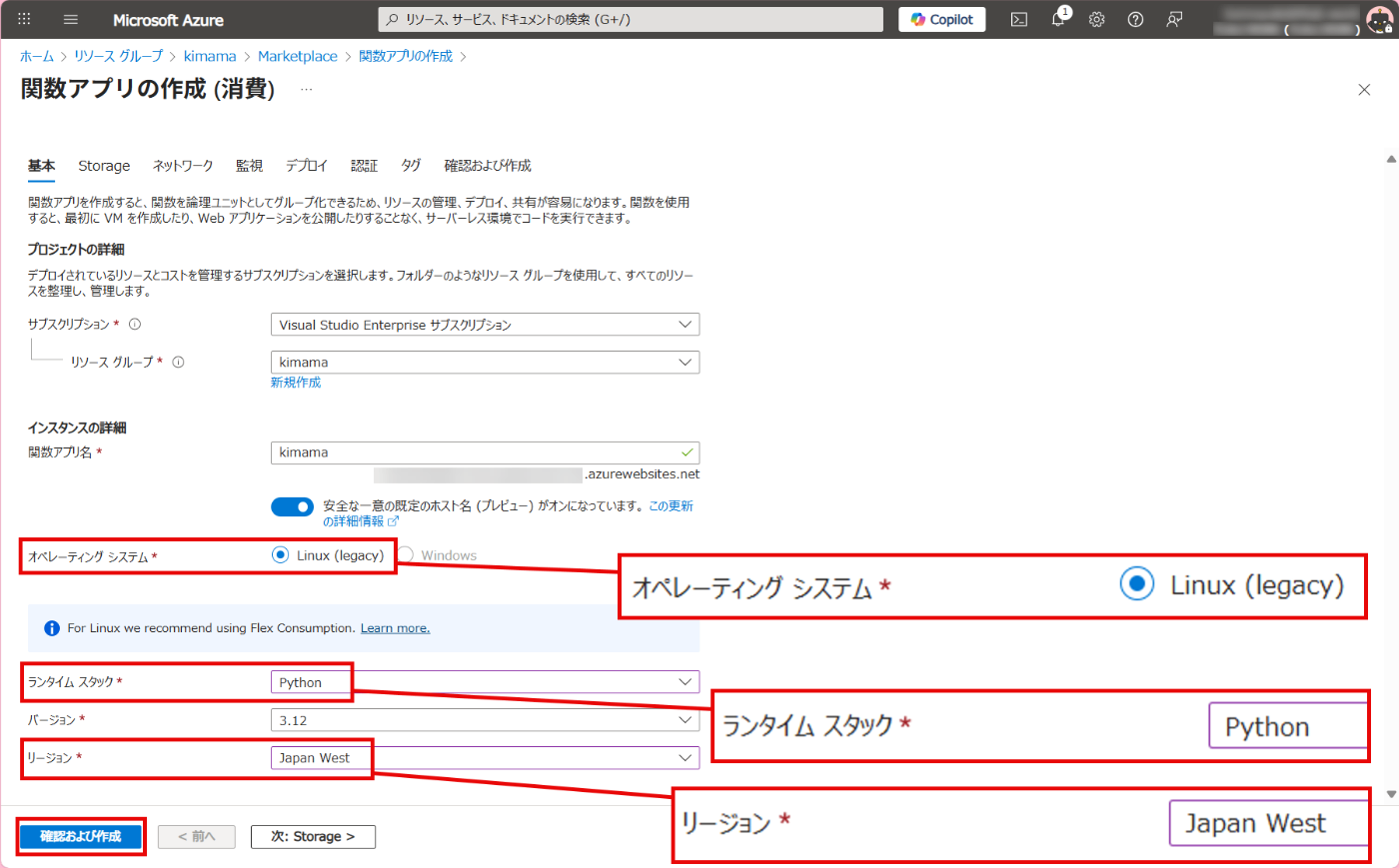The height and width of the screenshot is (868, 1399).
Task: Click the info icon in the Linux recommendation banner
Action: [52, 628]
